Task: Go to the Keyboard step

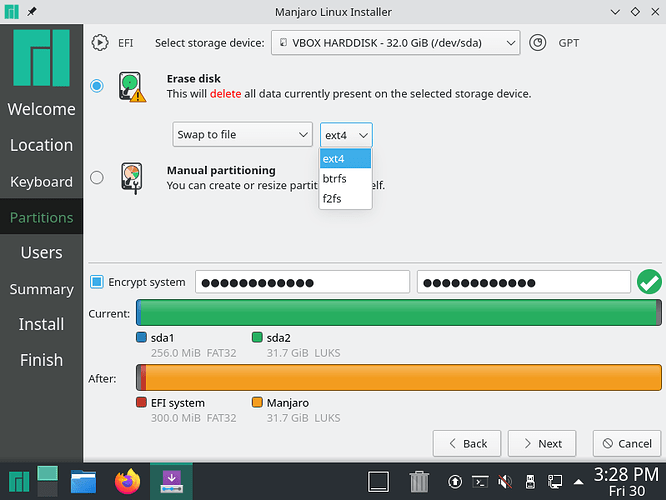Action: [x=41, y=181]
